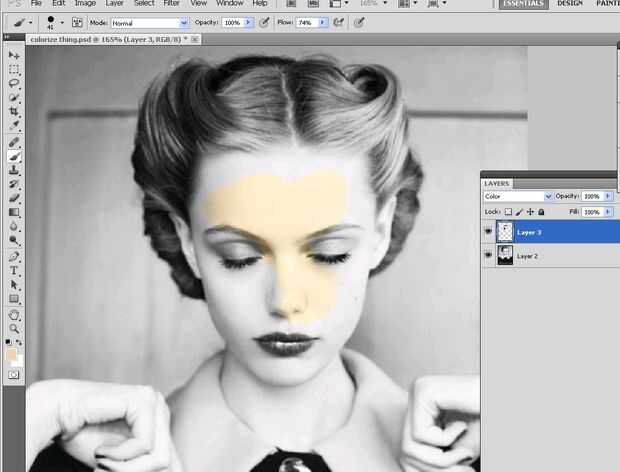This screenshot has height=472, width=620.
Task: Select the Hand tool
Action: coord(14,314)
